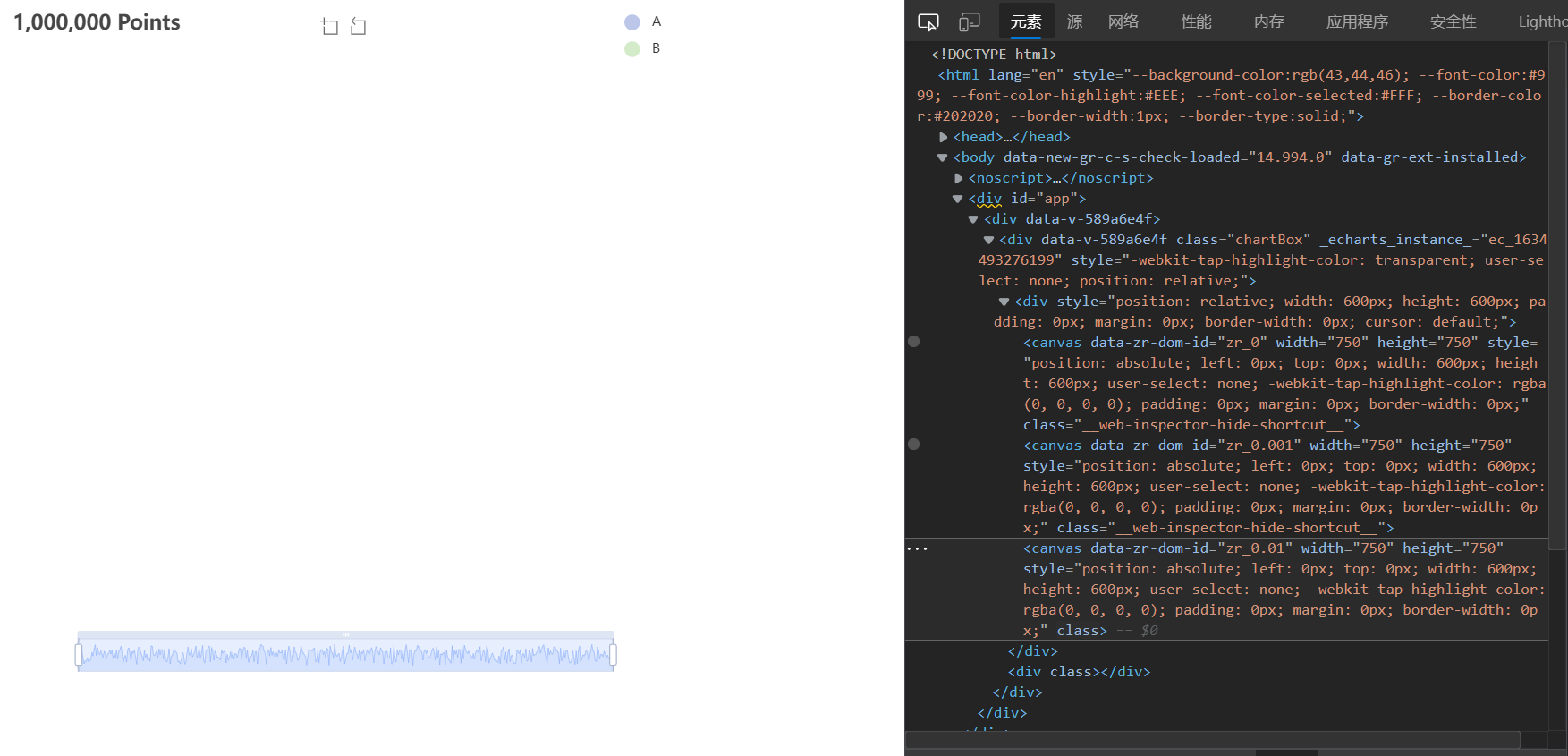1568x756 pixels.
Task: Click the Lighthouse tab
Action: tap(1543, 21)
